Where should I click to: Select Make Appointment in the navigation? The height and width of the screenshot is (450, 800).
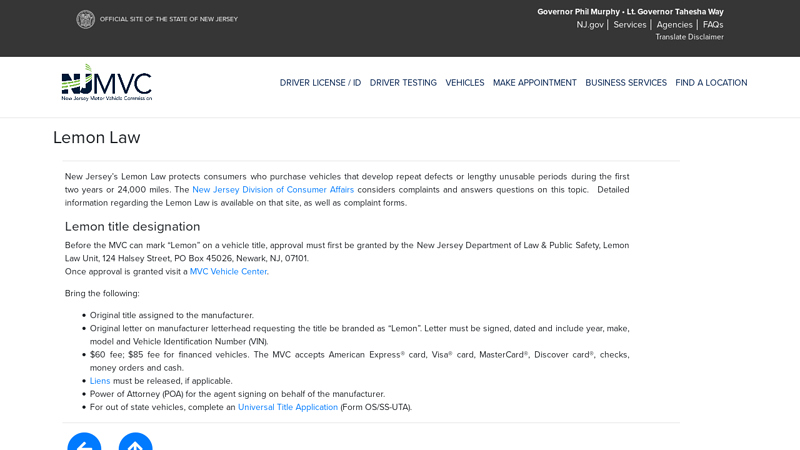pyautogui.click(x=535, y=83)
